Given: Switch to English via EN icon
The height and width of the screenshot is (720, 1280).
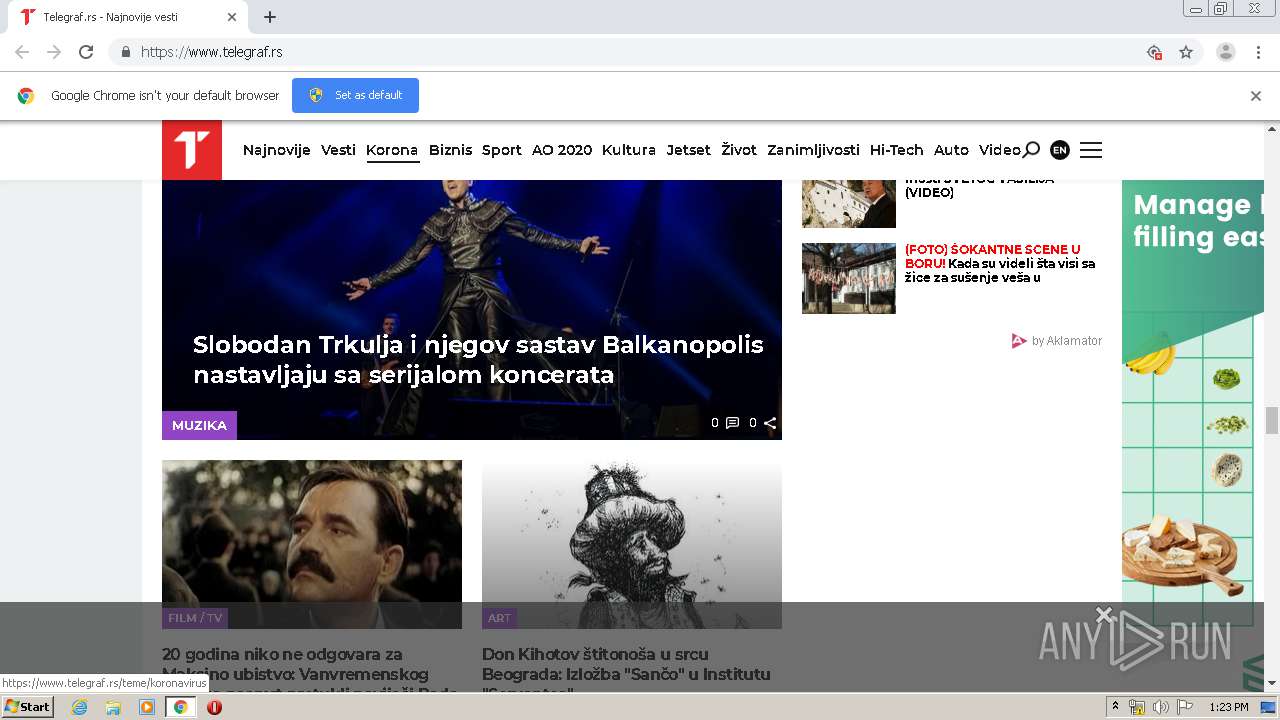Looking at the screenshot, I should (x=1060, y=150).
